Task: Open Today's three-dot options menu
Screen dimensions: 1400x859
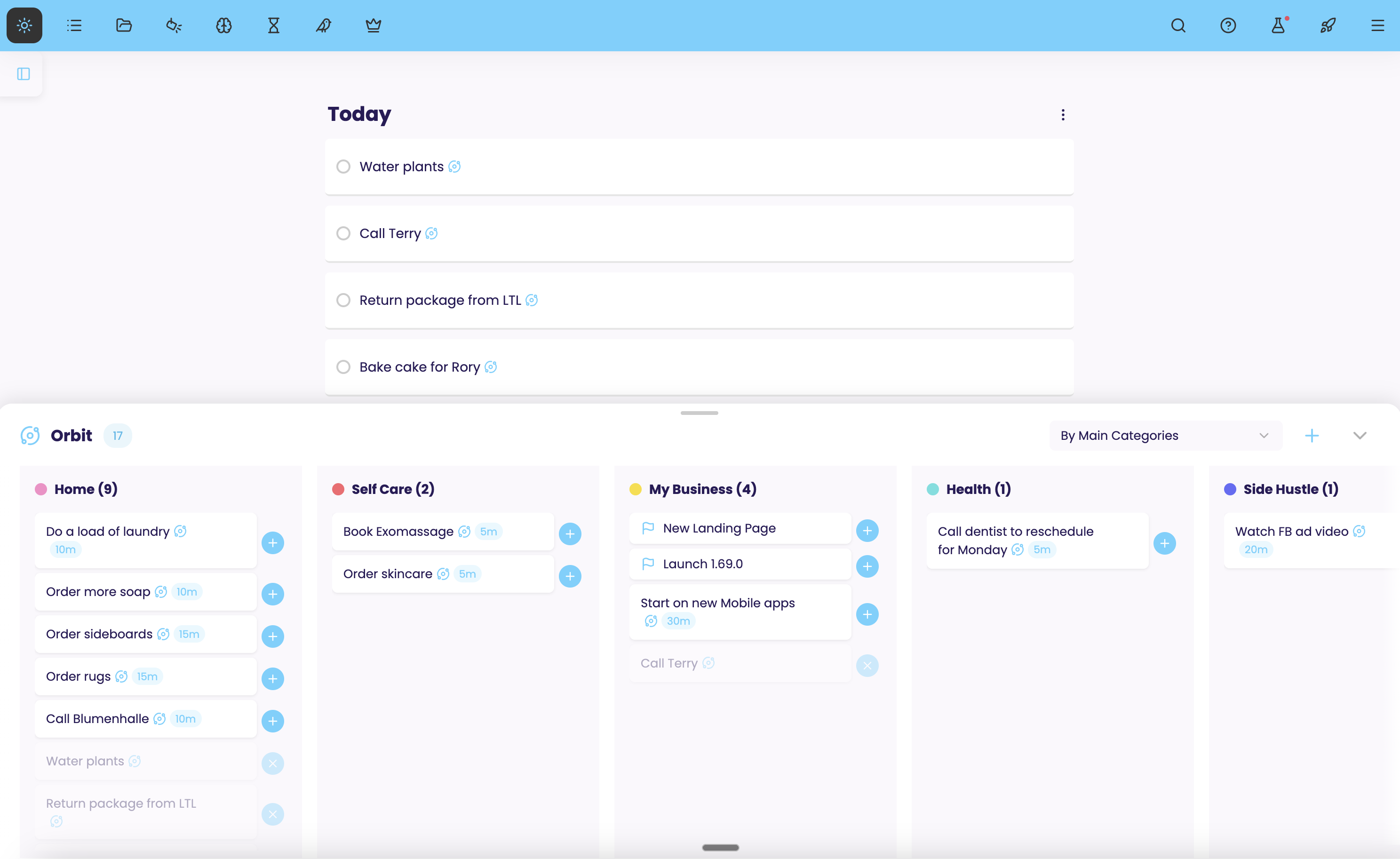Action: [x=1063, y=115]
